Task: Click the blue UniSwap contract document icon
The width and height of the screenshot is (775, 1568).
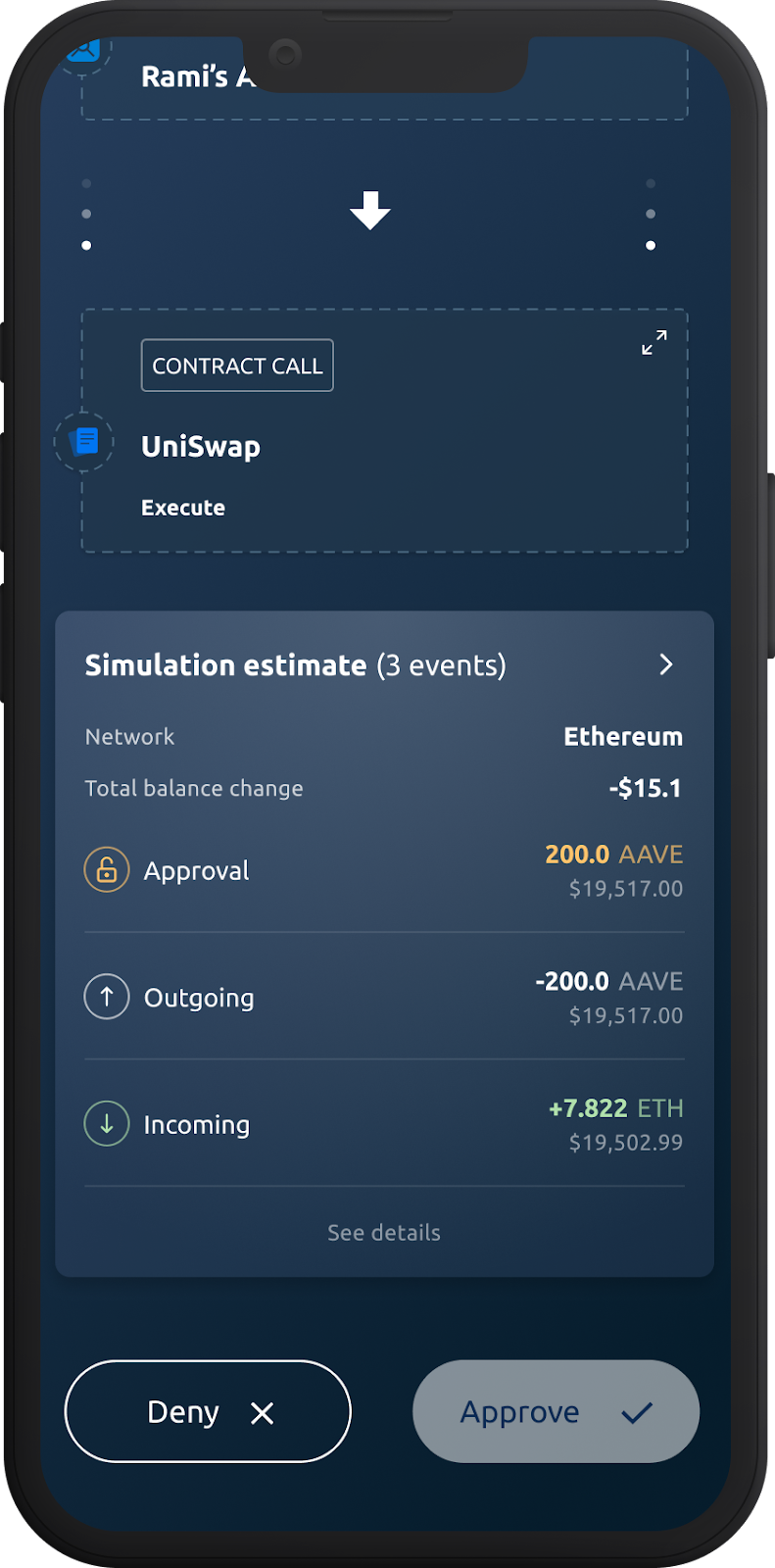Action: click(85, 442)
